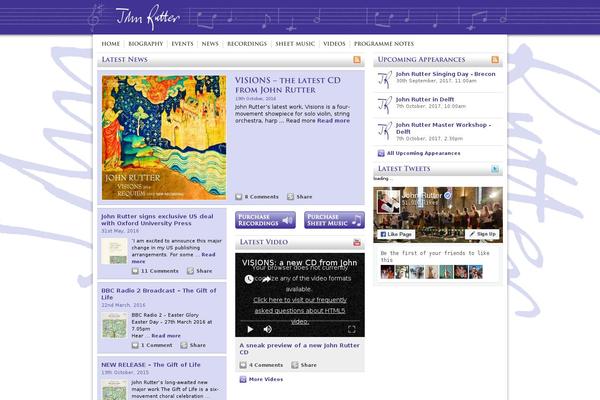600x400 pixels.
Task: Click the watch later clock icon in video
Action: pos(249,279)
